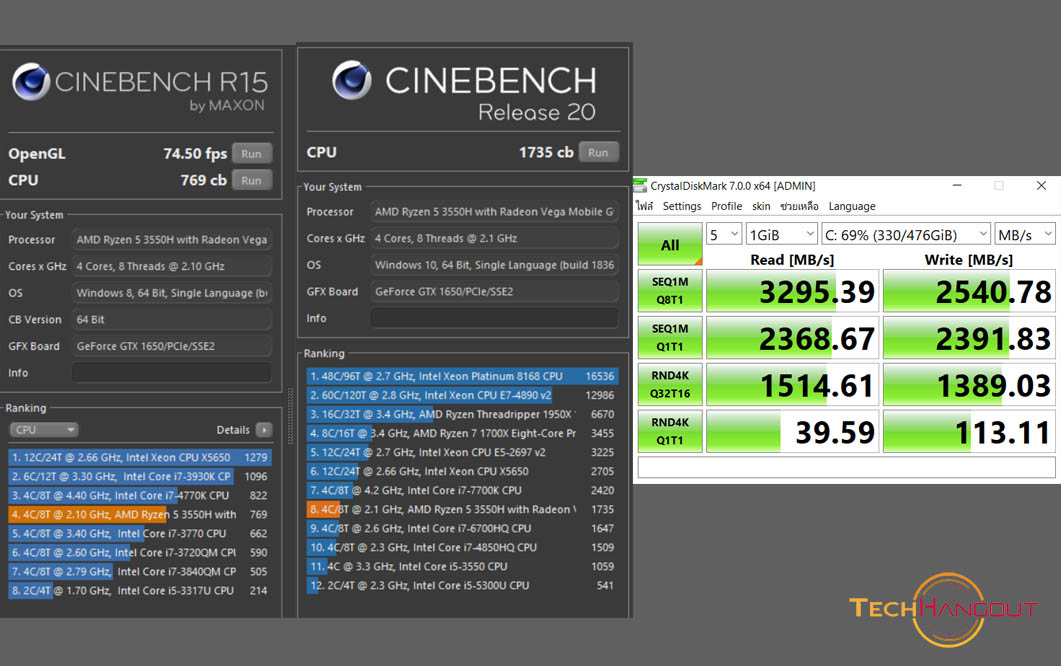The width and height of the screenshot is (1061, 666).
Task: Select the Core i7-3930K row scoring 1096
Action: (140, 476)
